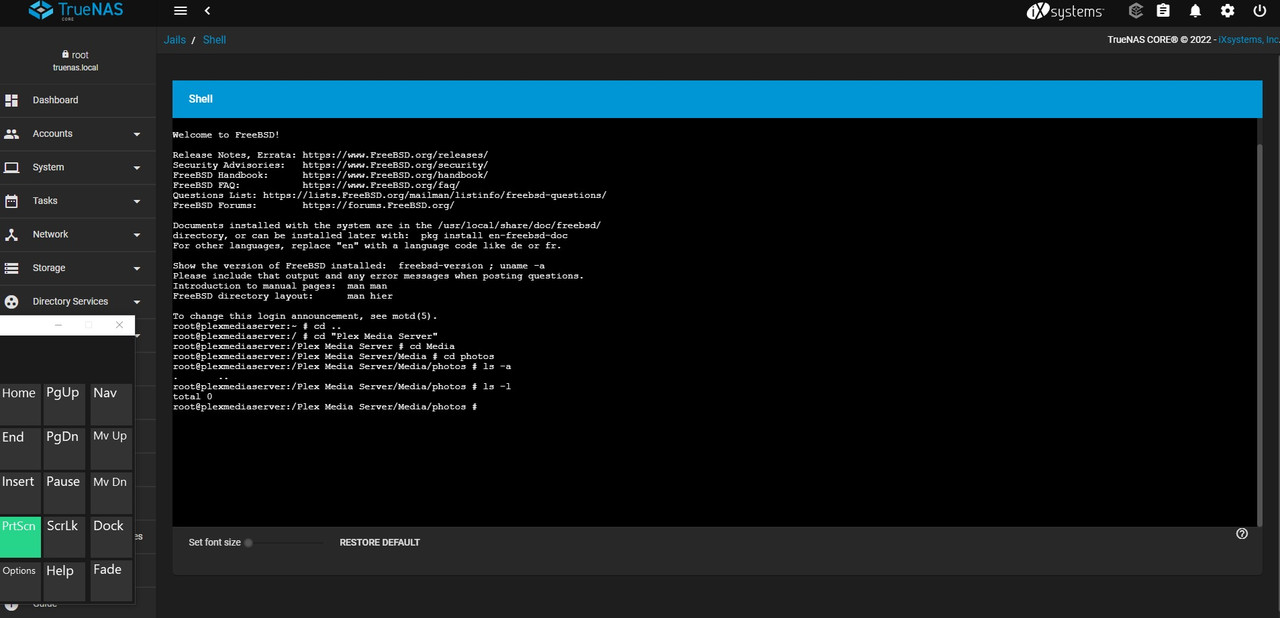This screenshot has width=1280, height=618.
Task: Click the power icon in the top bar
Action: (x=1259, y=11)
